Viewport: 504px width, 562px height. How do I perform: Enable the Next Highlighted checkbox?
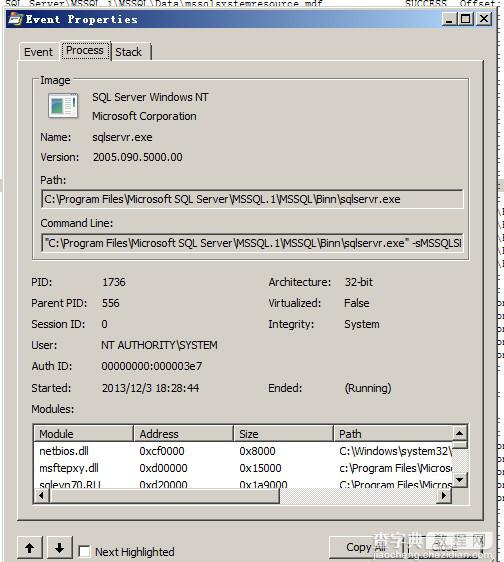point(84,551)
